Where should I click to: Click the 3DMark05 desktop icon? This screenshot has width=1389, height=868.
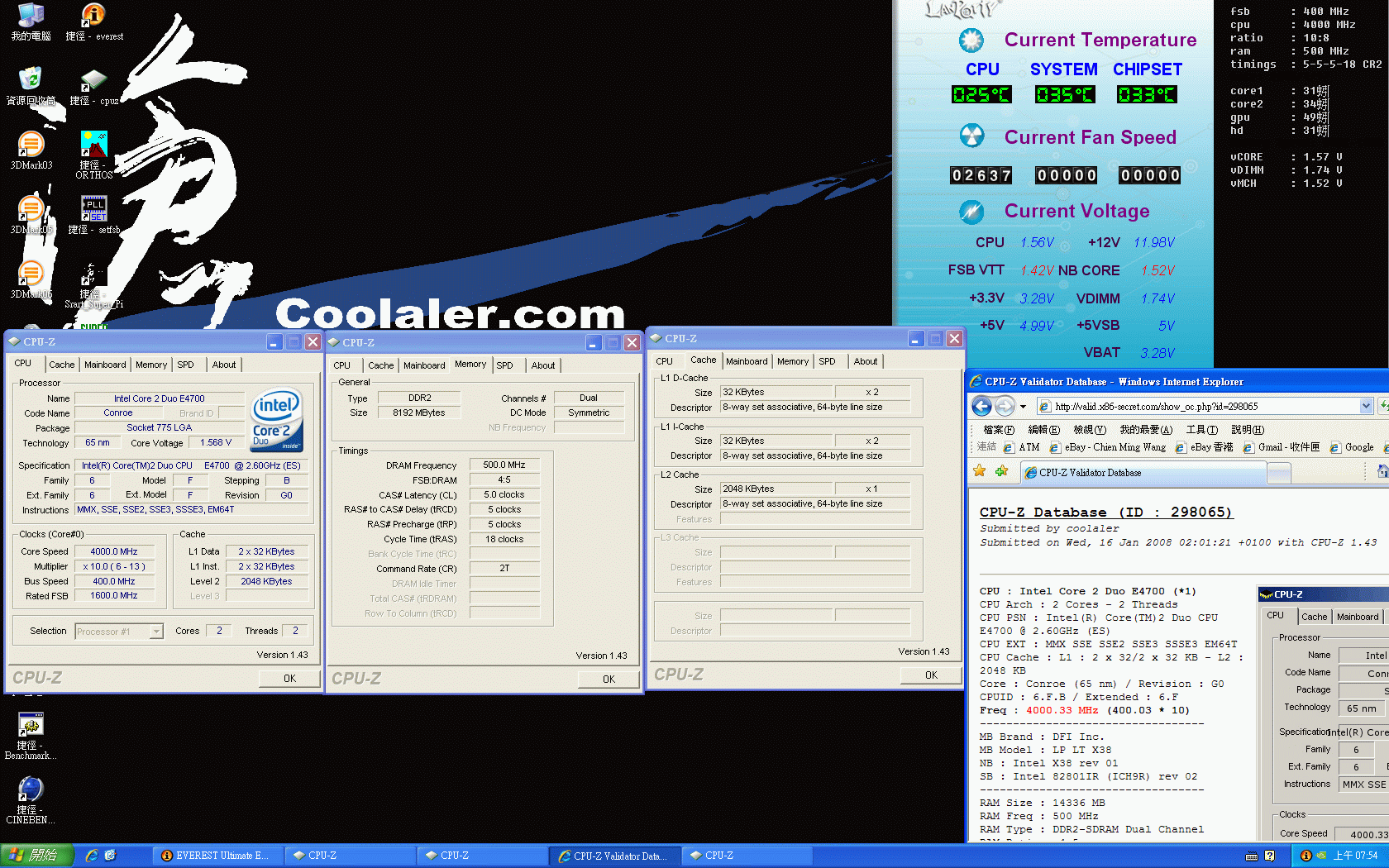(x=31, y=216)
